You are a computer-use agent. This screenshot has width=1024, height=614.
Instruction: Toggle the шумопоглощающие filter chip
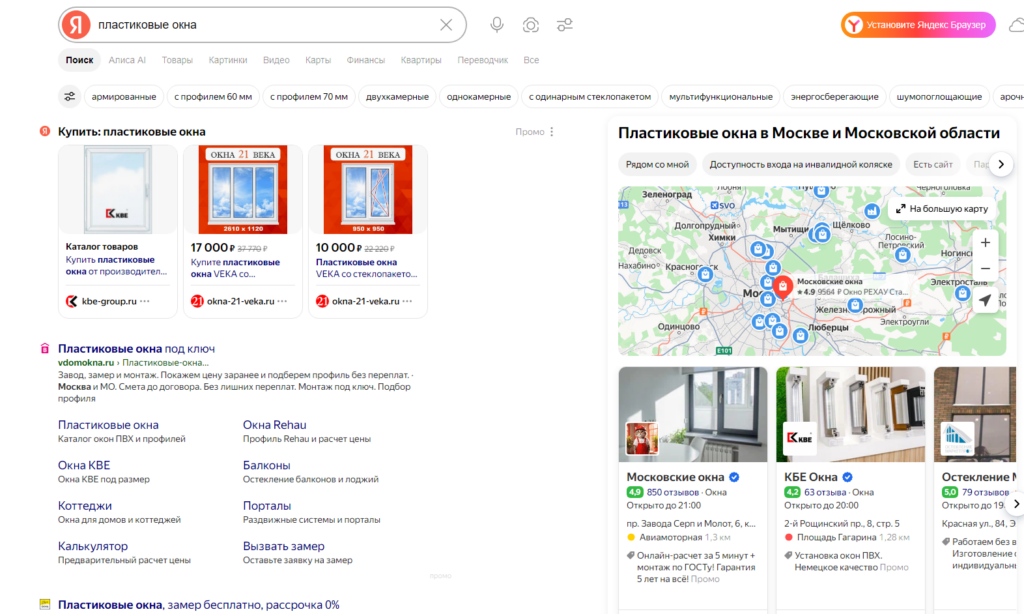click(939, 97)
